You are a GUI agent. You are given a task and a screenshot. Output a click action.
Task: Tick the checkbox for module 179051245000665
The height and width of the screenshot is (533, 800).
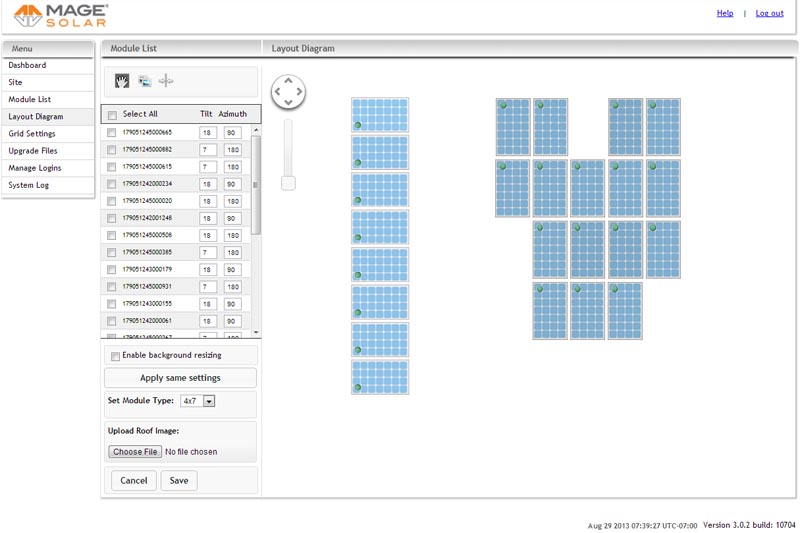(111, 133)
